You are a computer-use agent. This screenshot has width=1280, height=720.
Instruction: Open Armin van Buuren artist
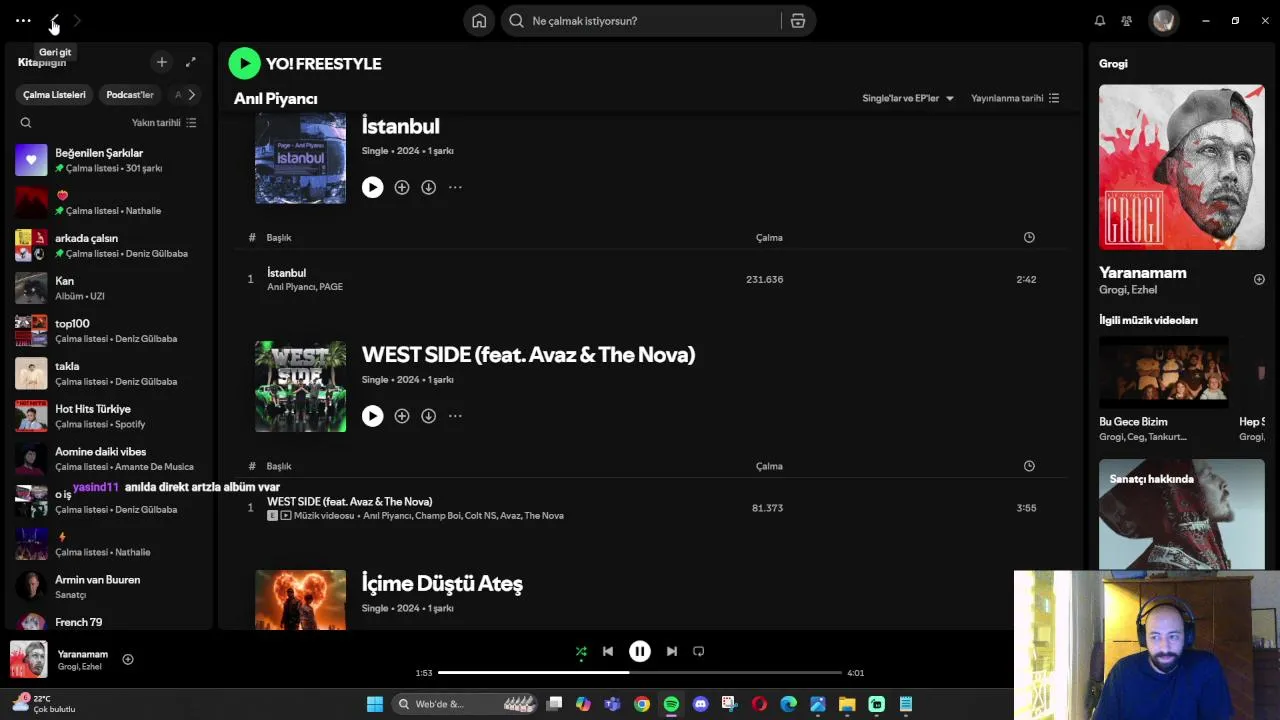108,587
